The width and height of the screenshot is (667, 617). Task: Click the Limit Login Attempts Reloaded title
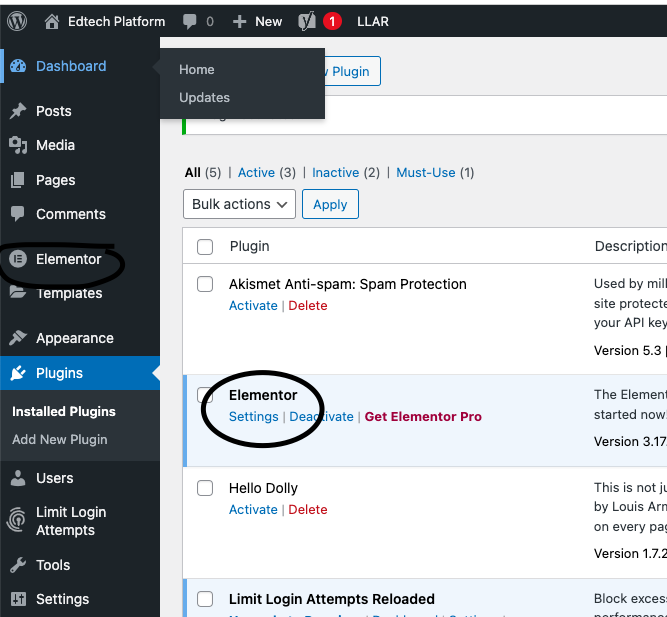332,599
